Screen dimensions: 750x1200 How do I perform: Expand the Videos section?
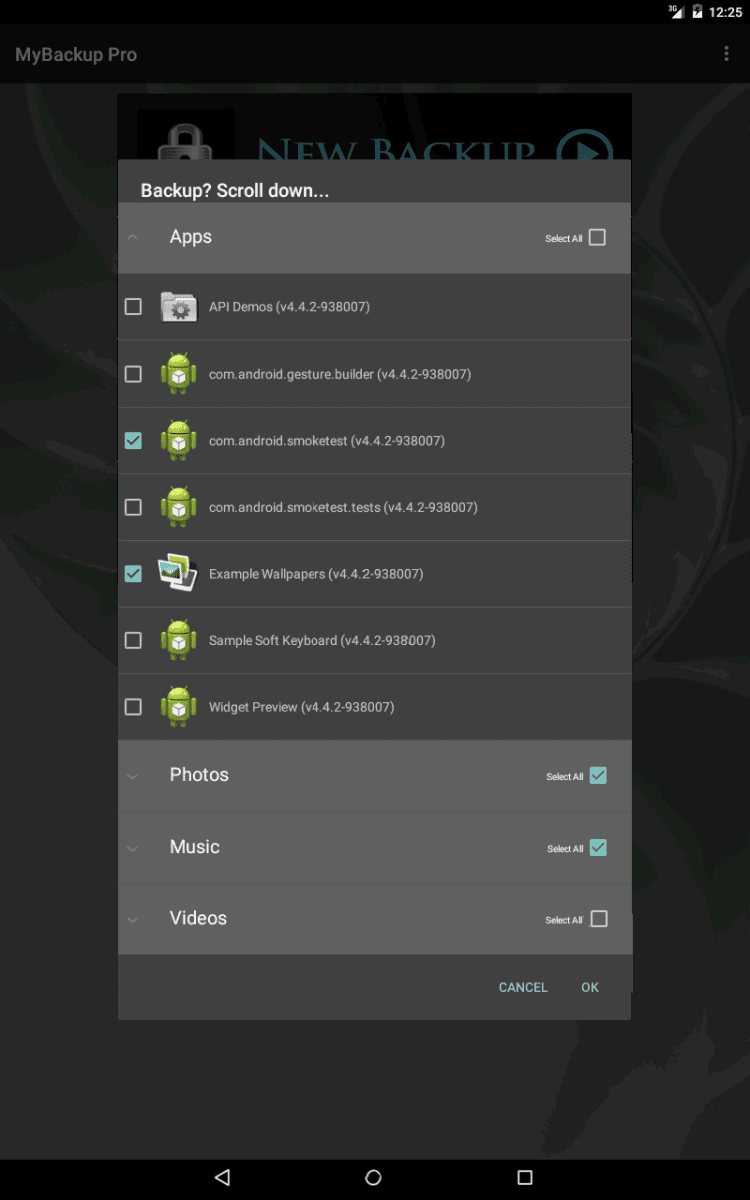pyautogui.click(x=133, y=919)
